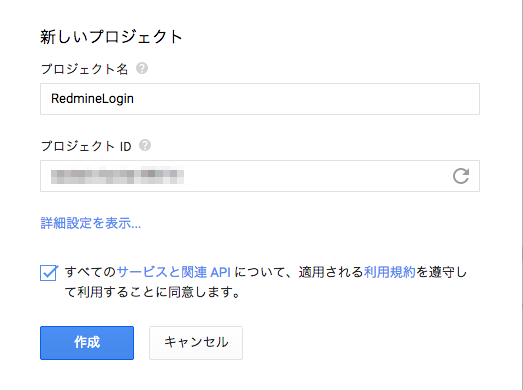The height and width of the screenshot is (390, 523).
Task: Click the blue 作成 create button
Action: tap(87, 343)
